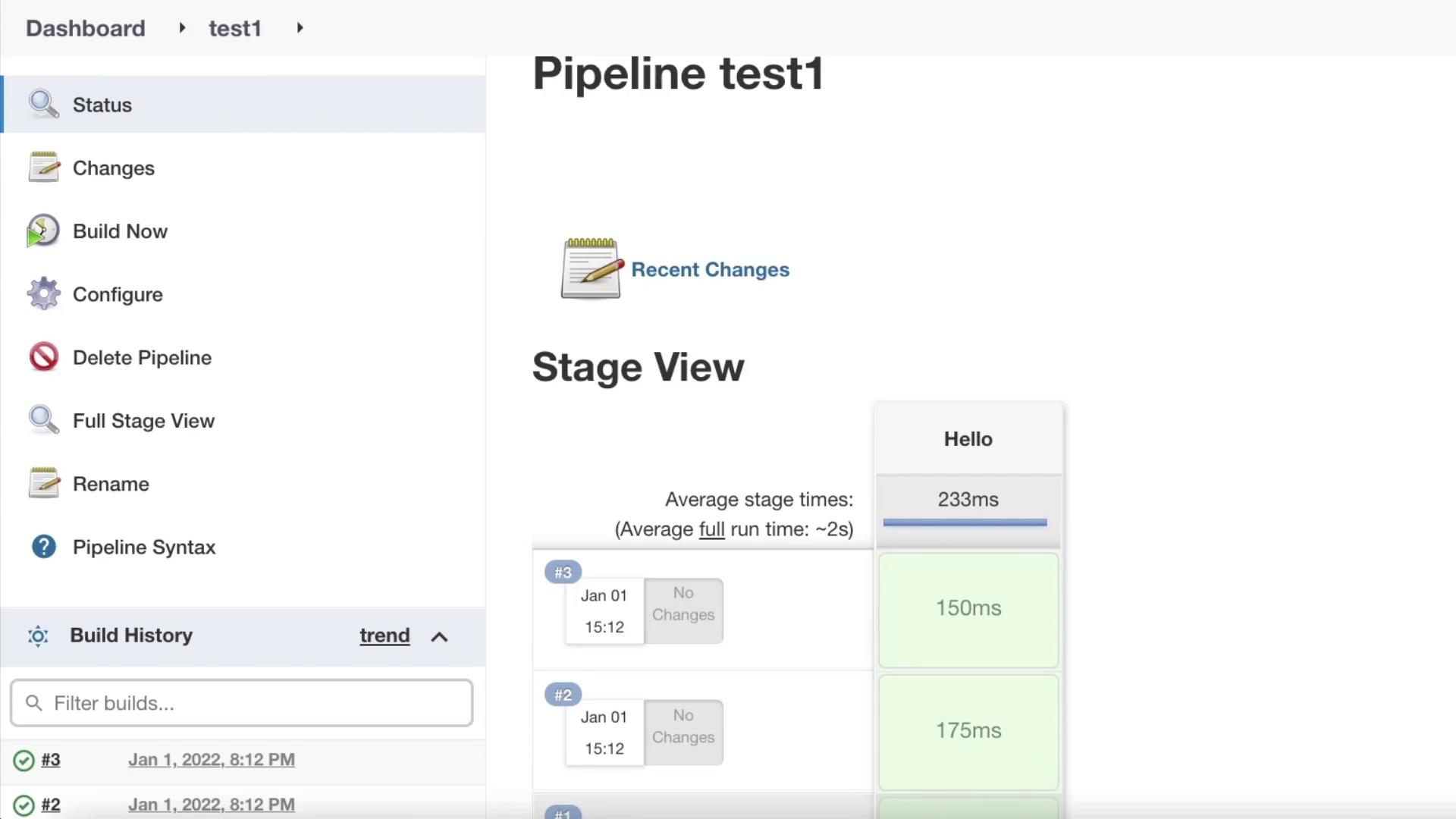Click the Build Now clock icon
The height and width of the screenshot is (819, 1456).
[x=42, y=231]
